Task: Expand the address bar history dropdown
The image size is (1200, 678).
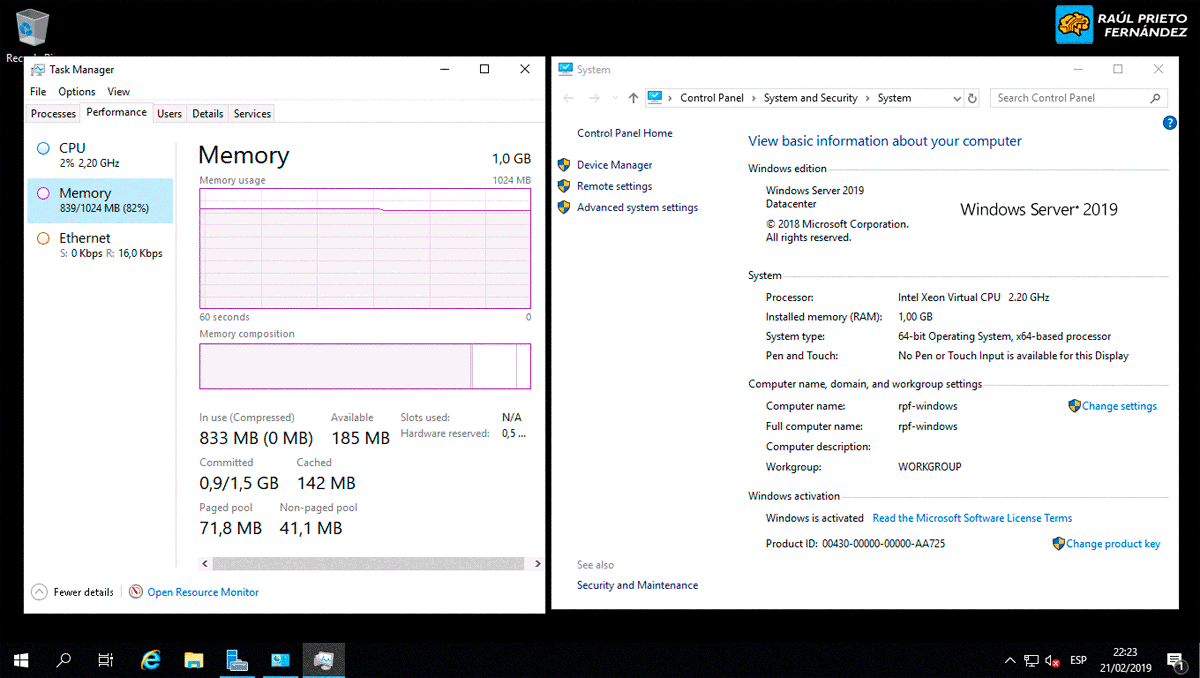Action: coord(953,98)
